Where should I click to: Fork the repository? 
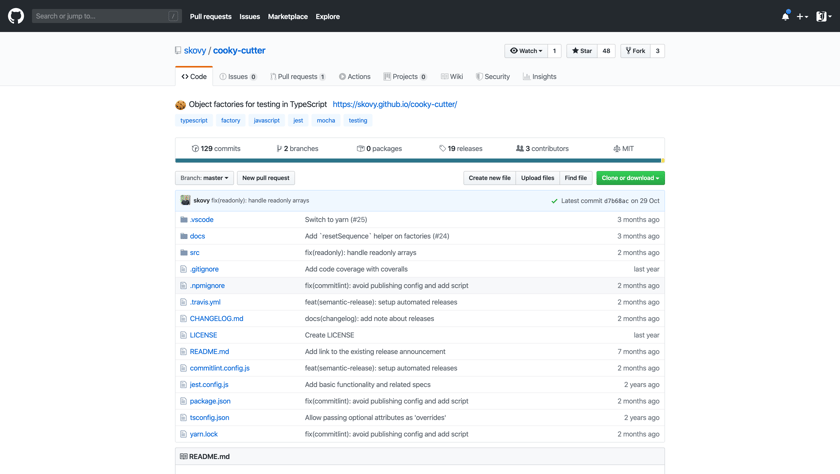click(635, 51)
